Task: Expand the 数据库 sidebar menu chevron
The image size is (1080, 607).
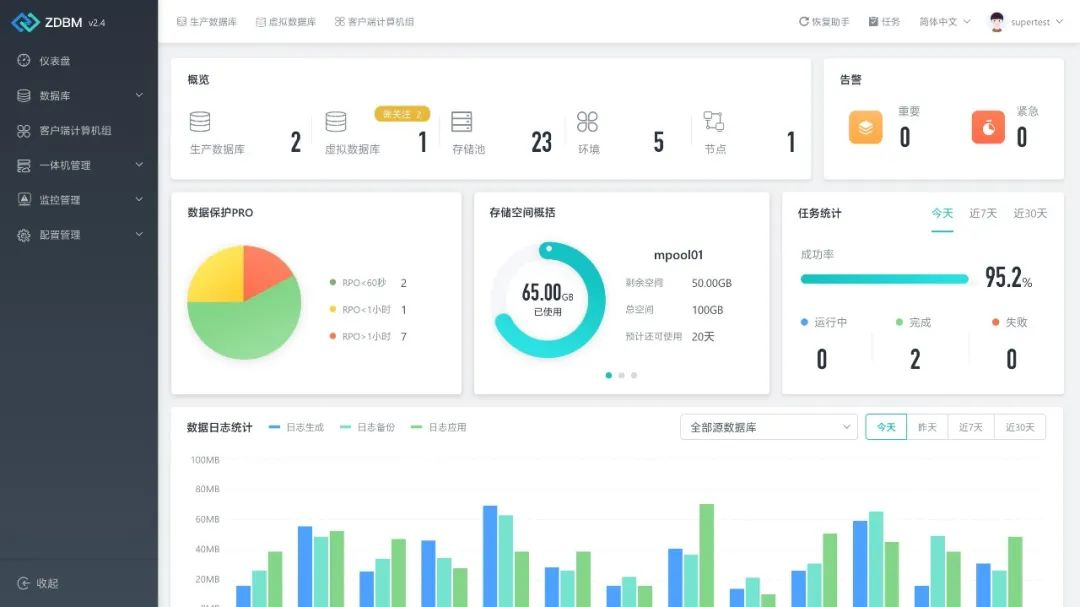Action: click(x=139, y=95)
